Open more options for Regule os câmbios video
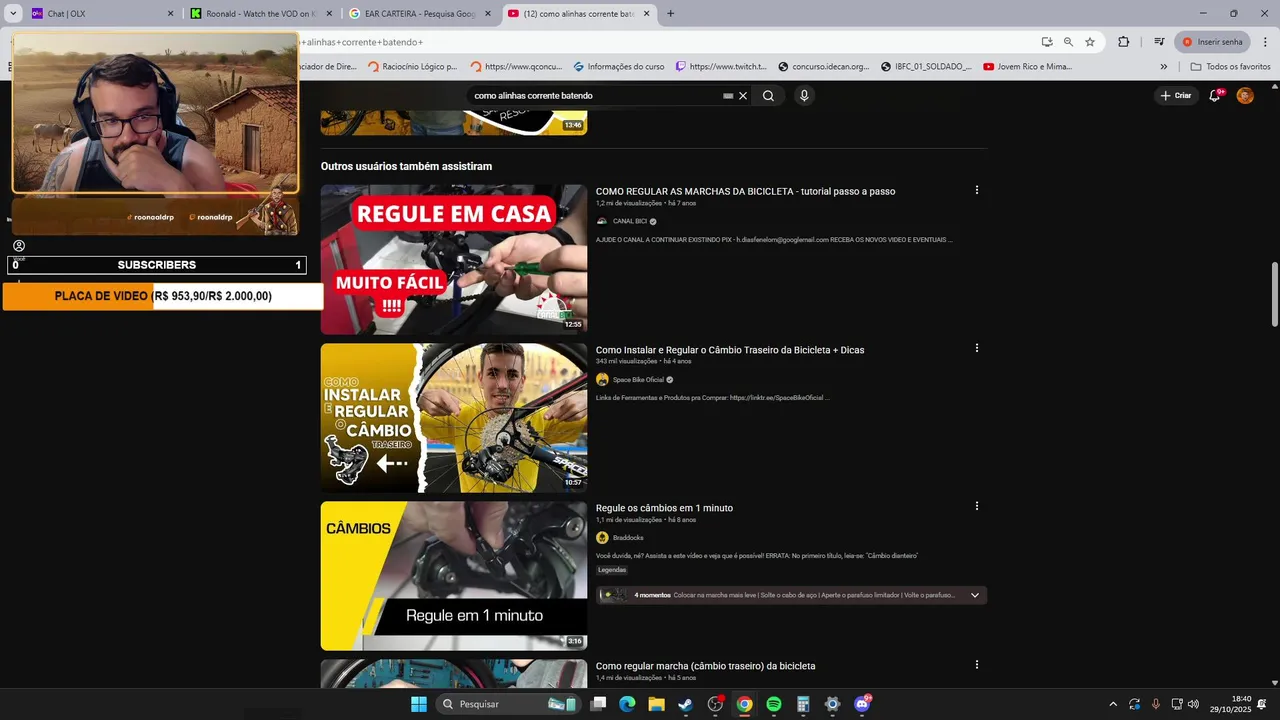1280x720 pixels. (977, 506)
